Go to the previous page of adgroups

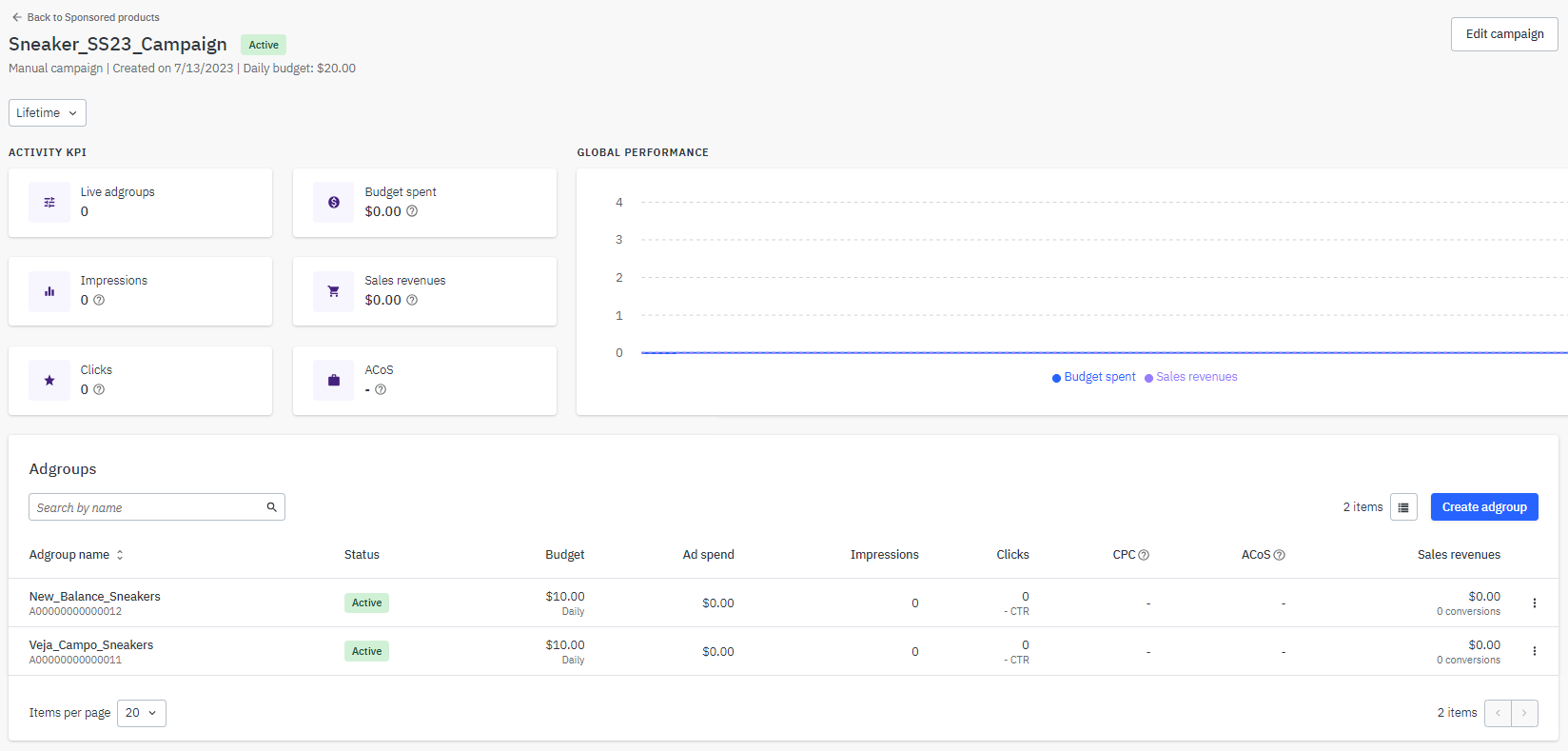tap(1498, 713)
